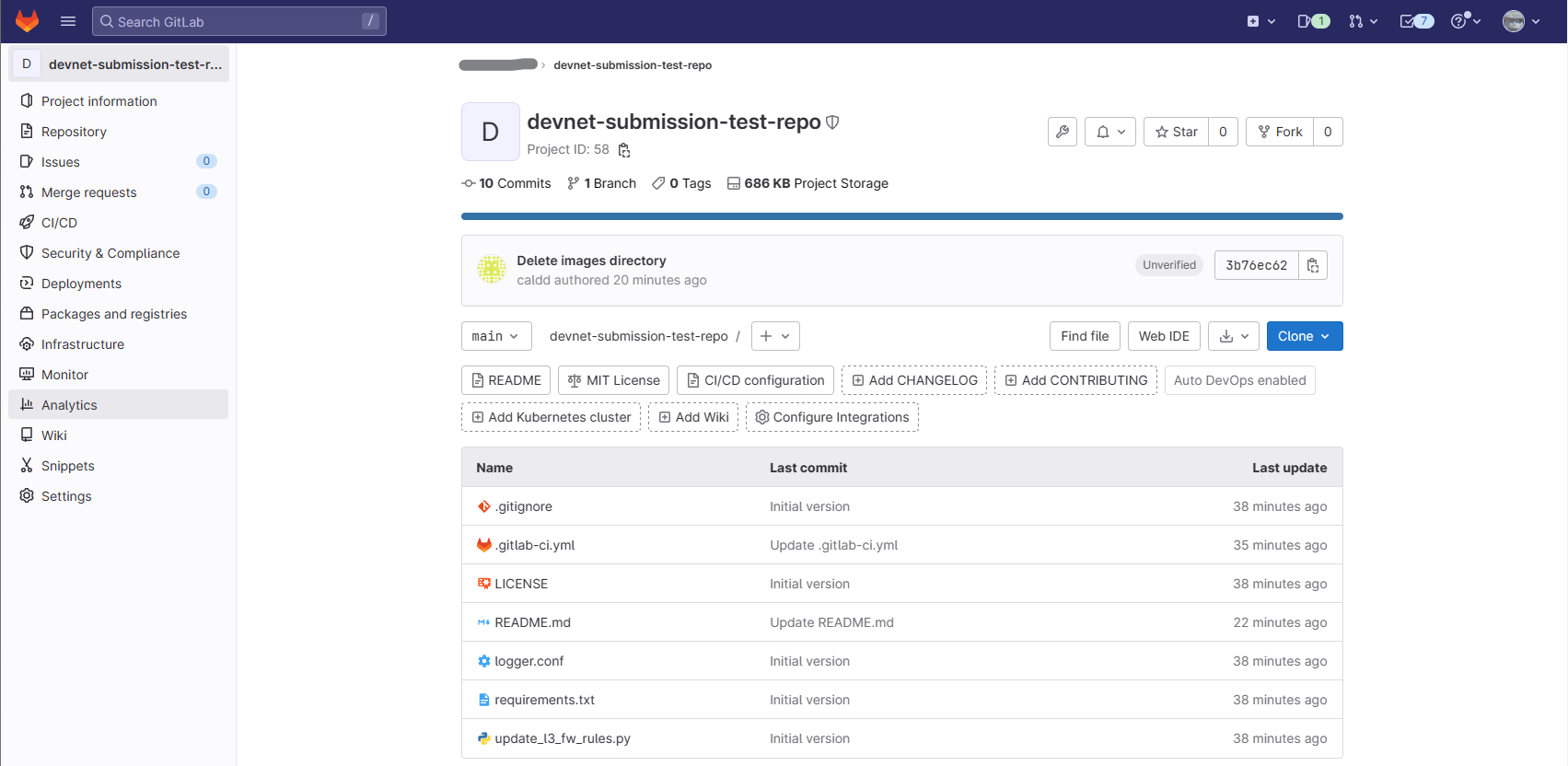Open Snippets in sidebar
Viewport: 1568px width, 766px height.
click(119, 466)
